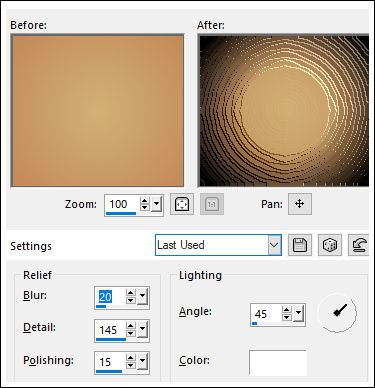This screenshot has height=388, width=375.
Task: Open the Polishing slider dropdown arrow
Action: [x=142, y=362]
